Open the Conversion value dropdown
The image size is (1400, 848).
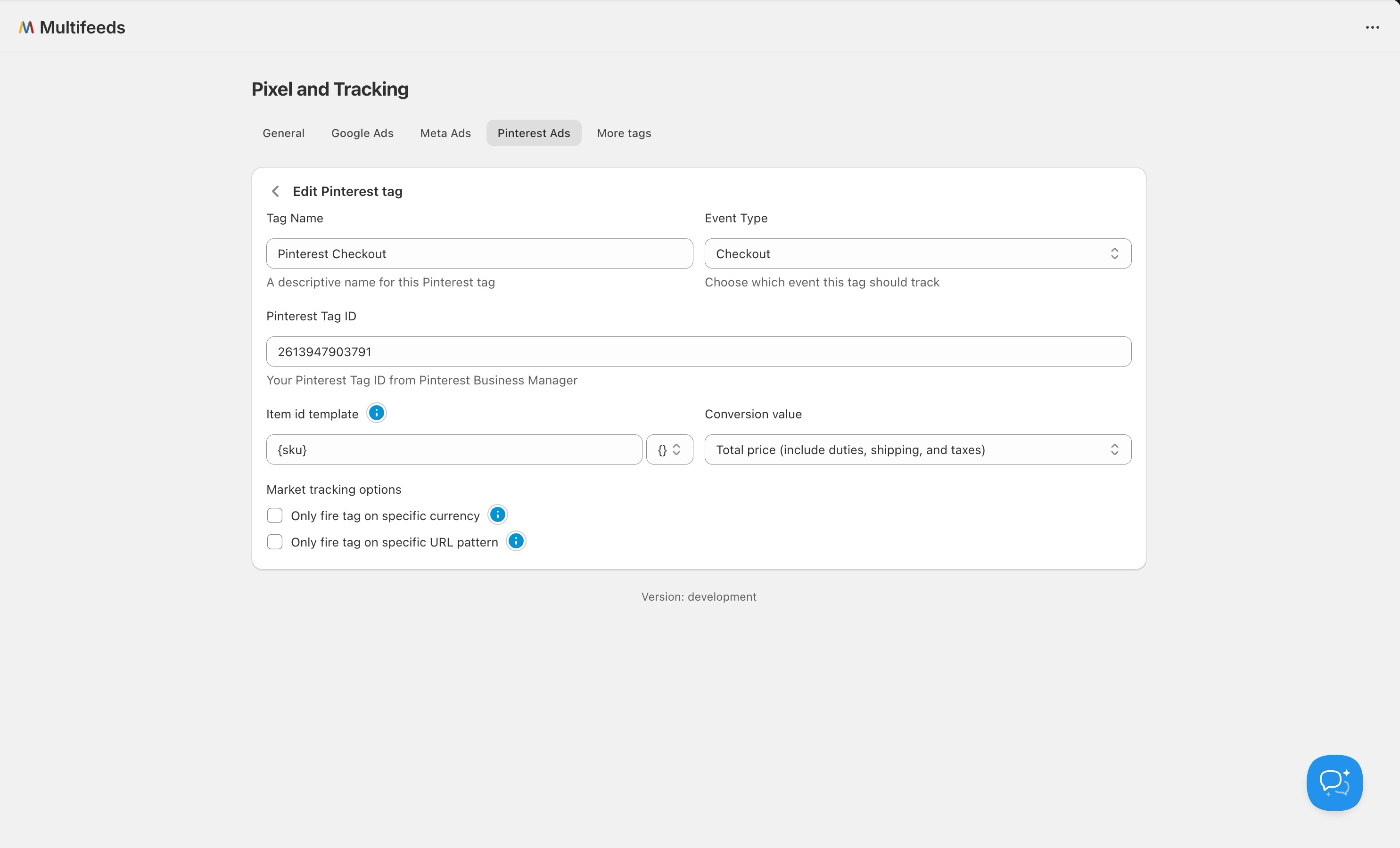pos(918,449)
